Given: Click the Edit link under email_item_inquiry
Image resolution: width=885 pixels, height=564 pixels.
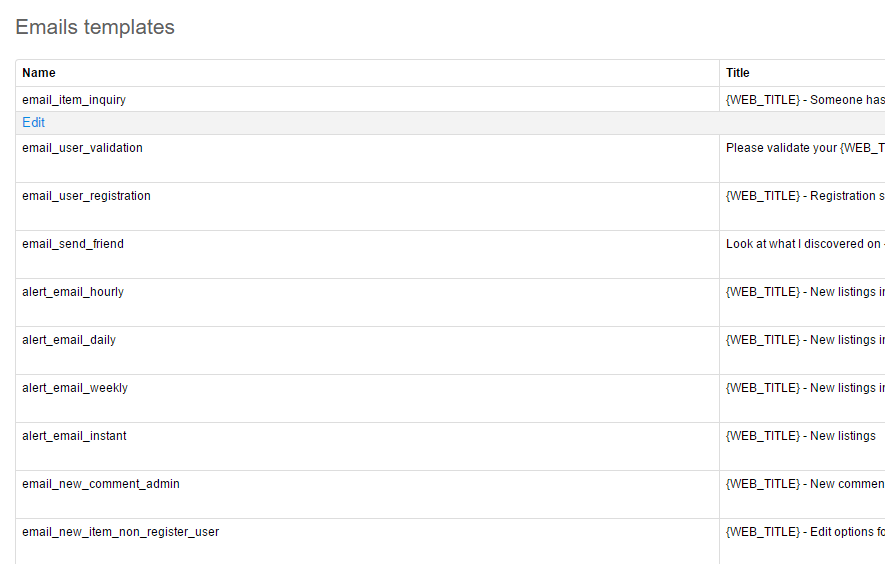Looking at the screenshot, I should click(33, 123).
